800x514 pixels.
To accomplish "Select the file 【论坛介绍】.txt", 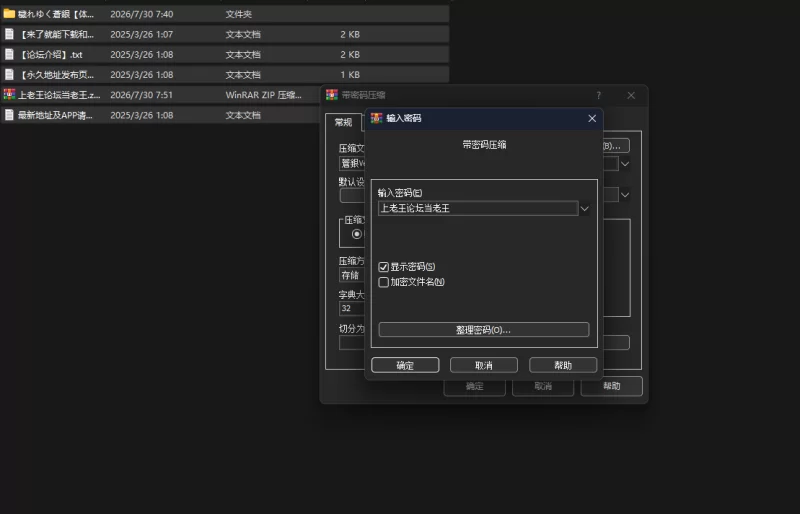I will click(x=50, y=54).
